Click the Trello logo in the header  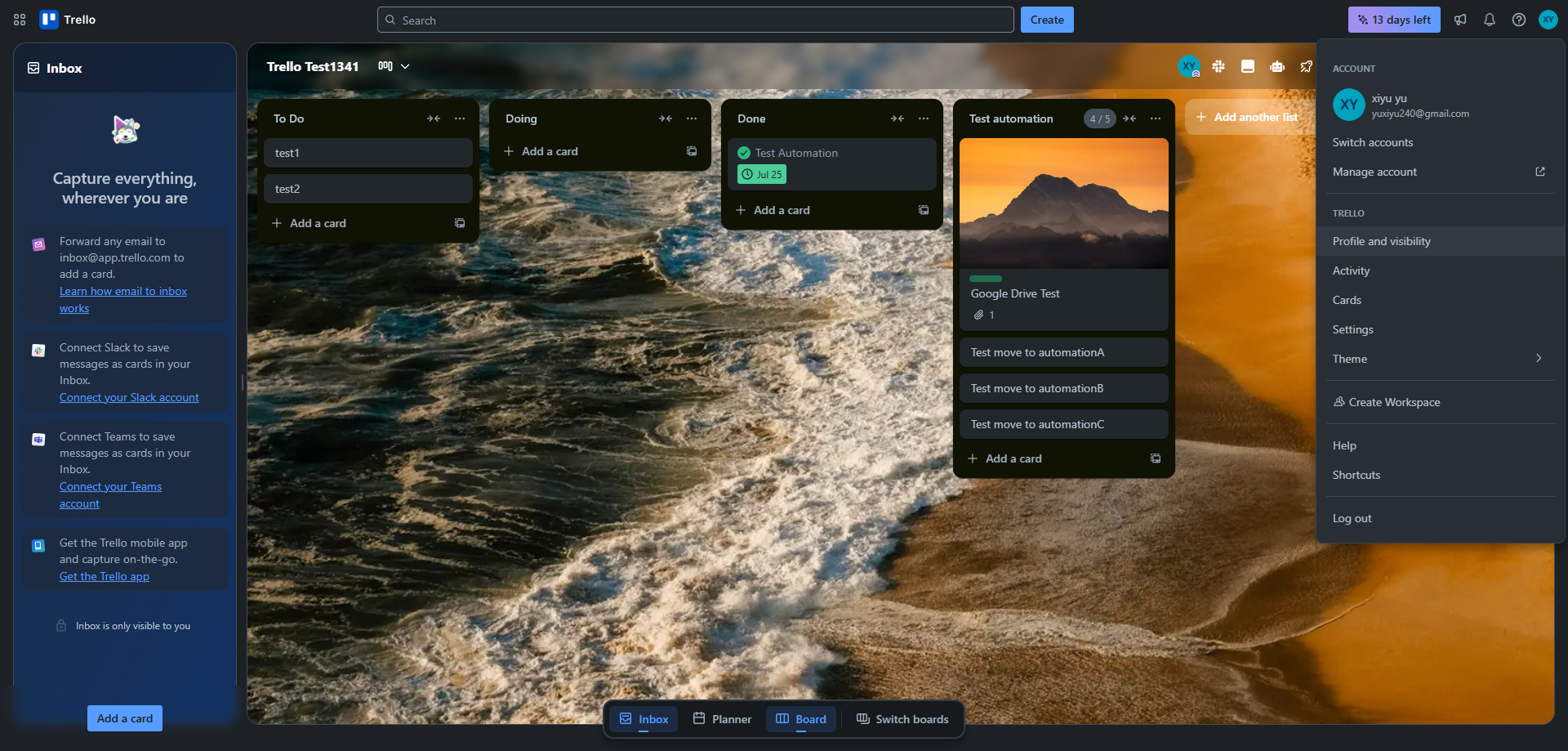(69, 20)
